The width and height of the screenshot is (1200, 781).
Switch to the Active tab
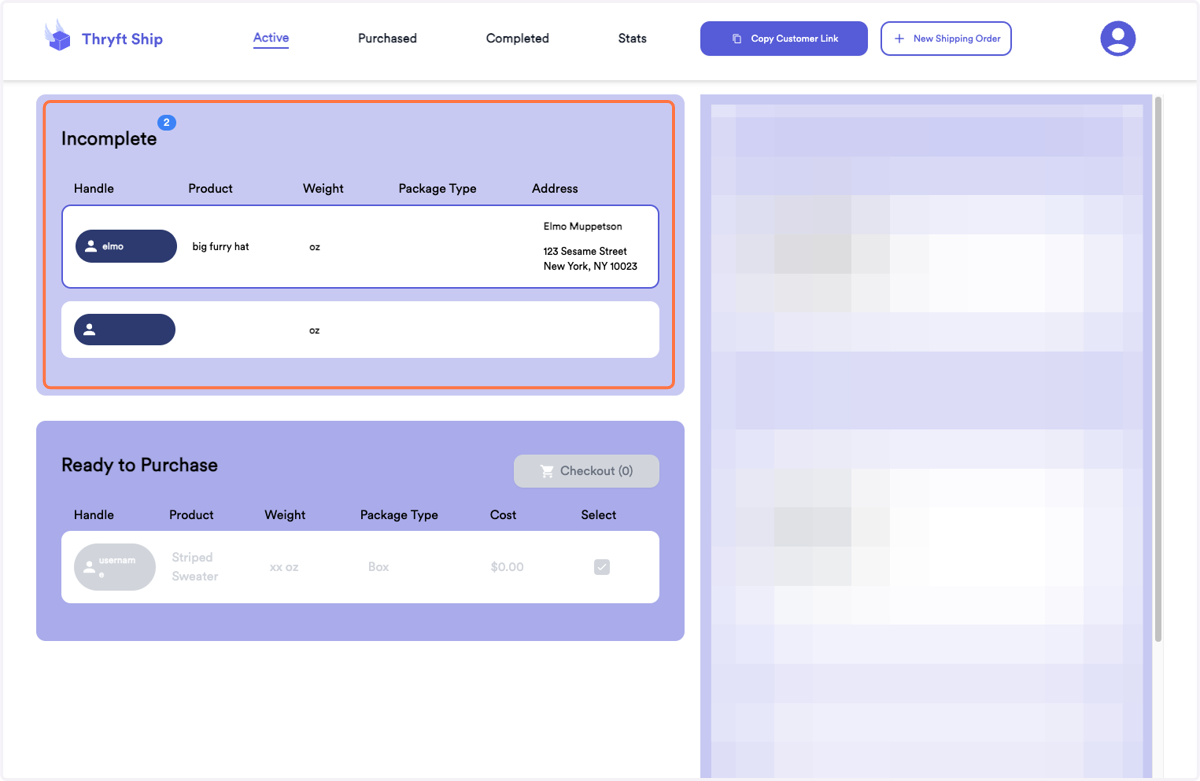271,38
